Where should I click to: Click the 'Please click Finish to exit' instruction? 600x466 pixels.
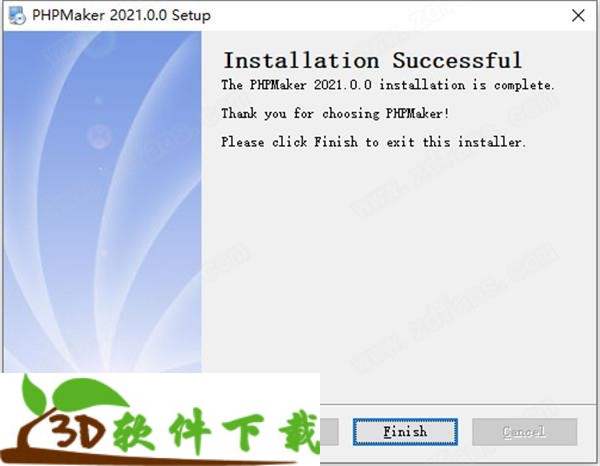pos(373,142)
